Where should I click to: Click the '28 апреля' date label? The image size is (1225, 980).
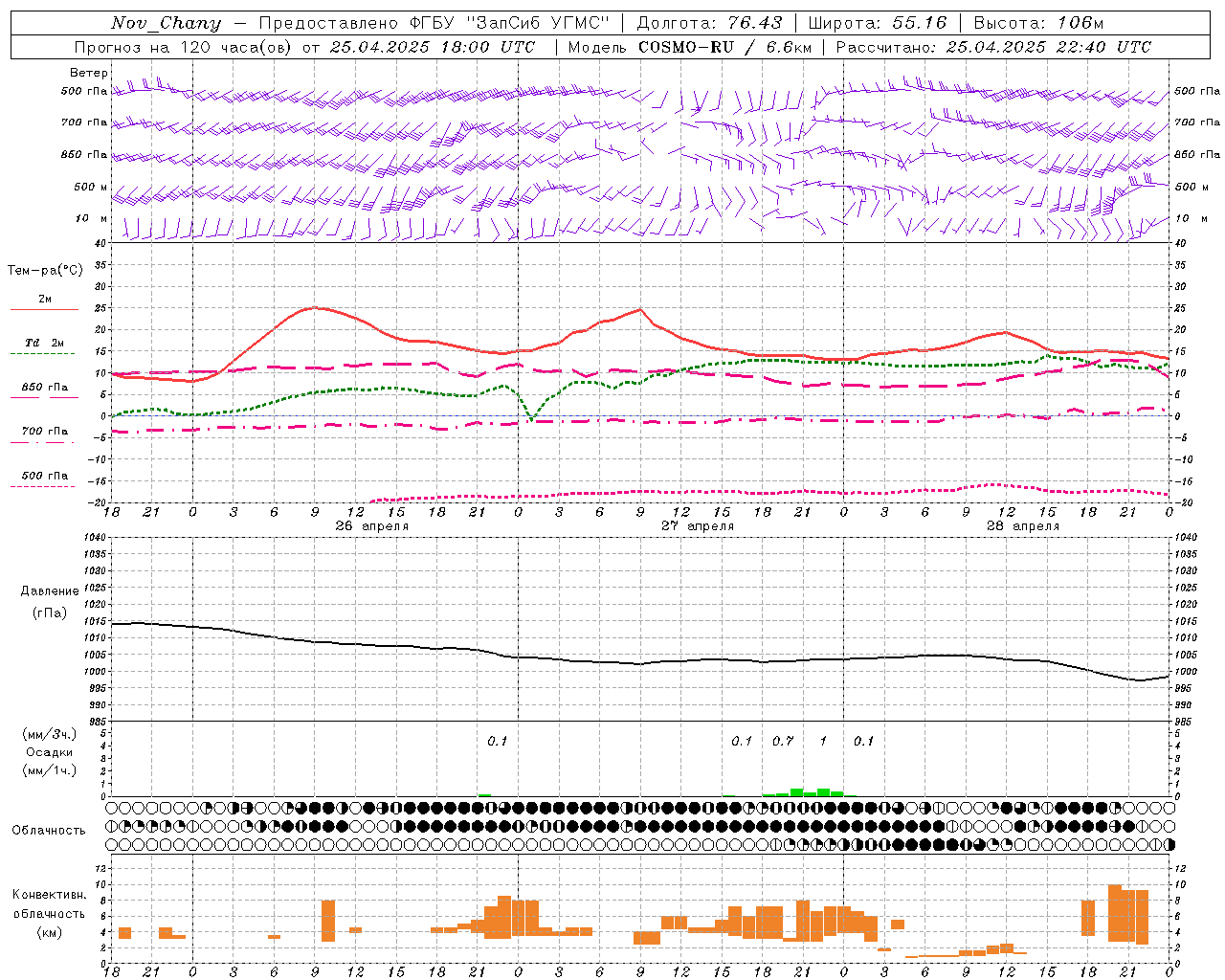(x=1023, y=526)
